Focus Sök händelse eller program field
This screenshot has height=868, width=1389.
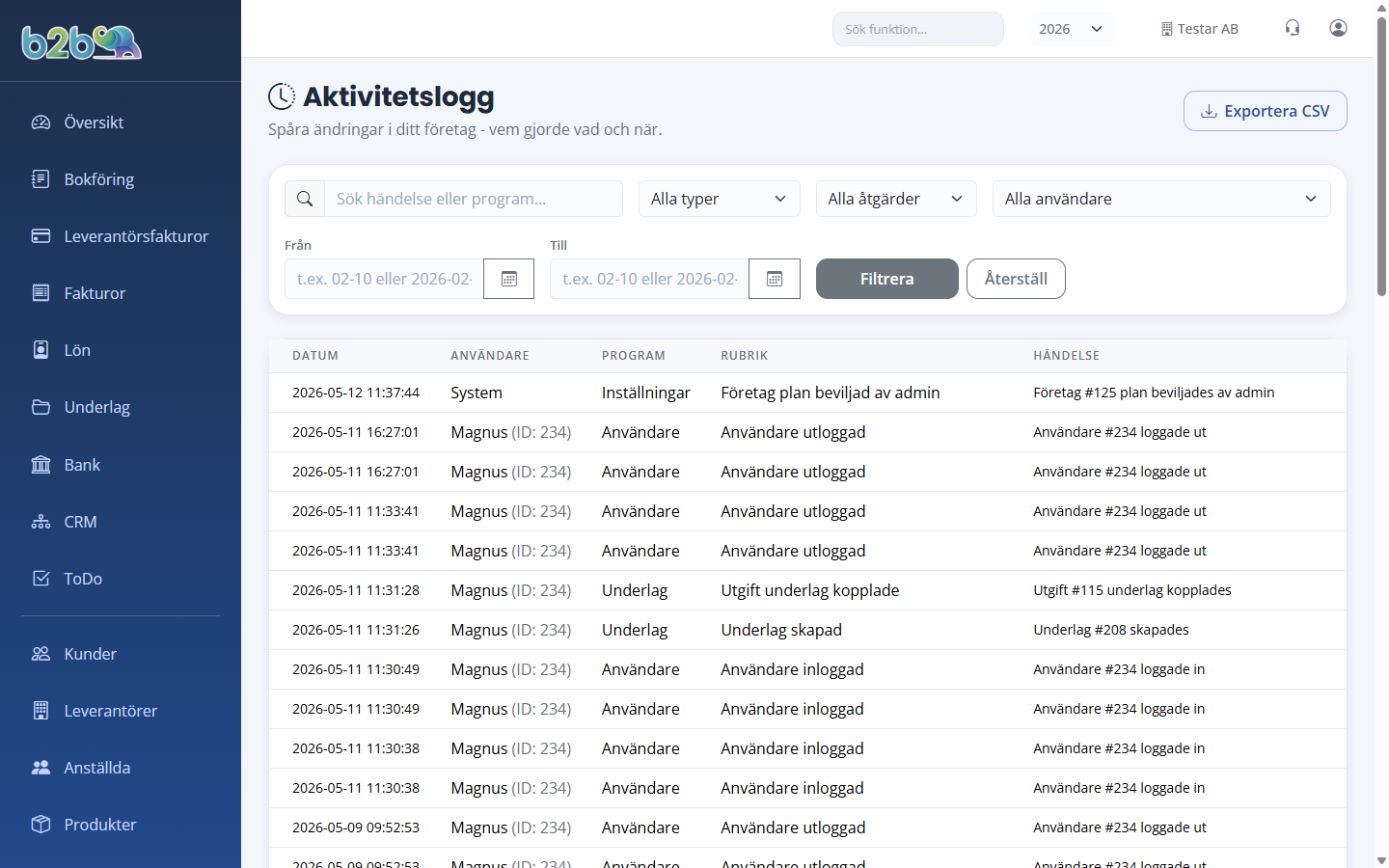click(x=474, y=199)
